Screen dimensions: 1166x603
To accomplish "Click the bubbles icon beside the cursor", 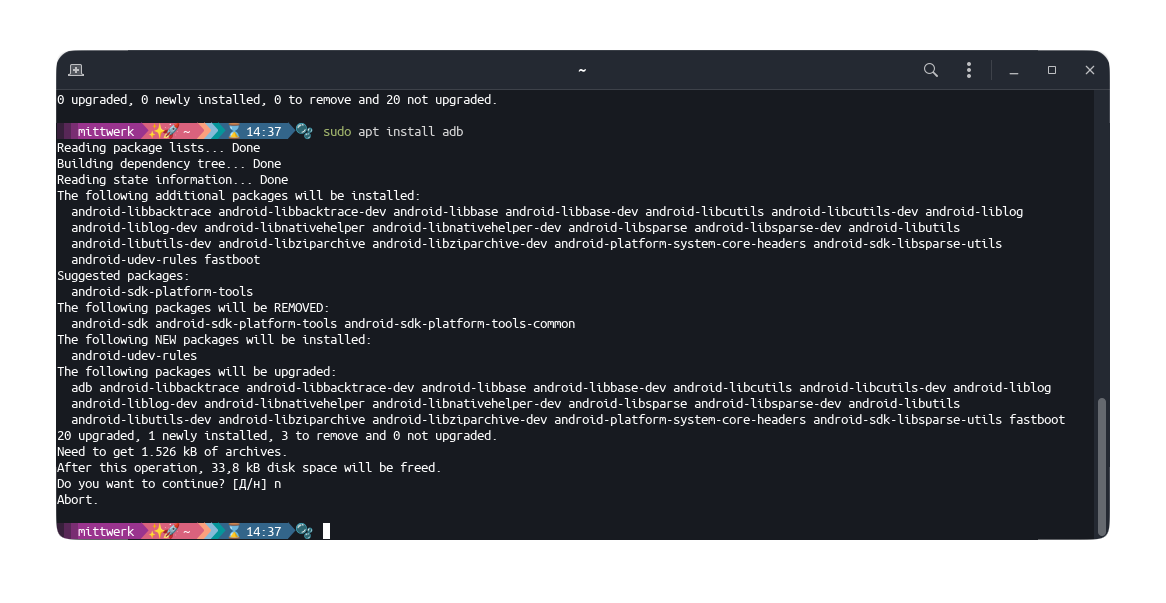I will point(303,532).
